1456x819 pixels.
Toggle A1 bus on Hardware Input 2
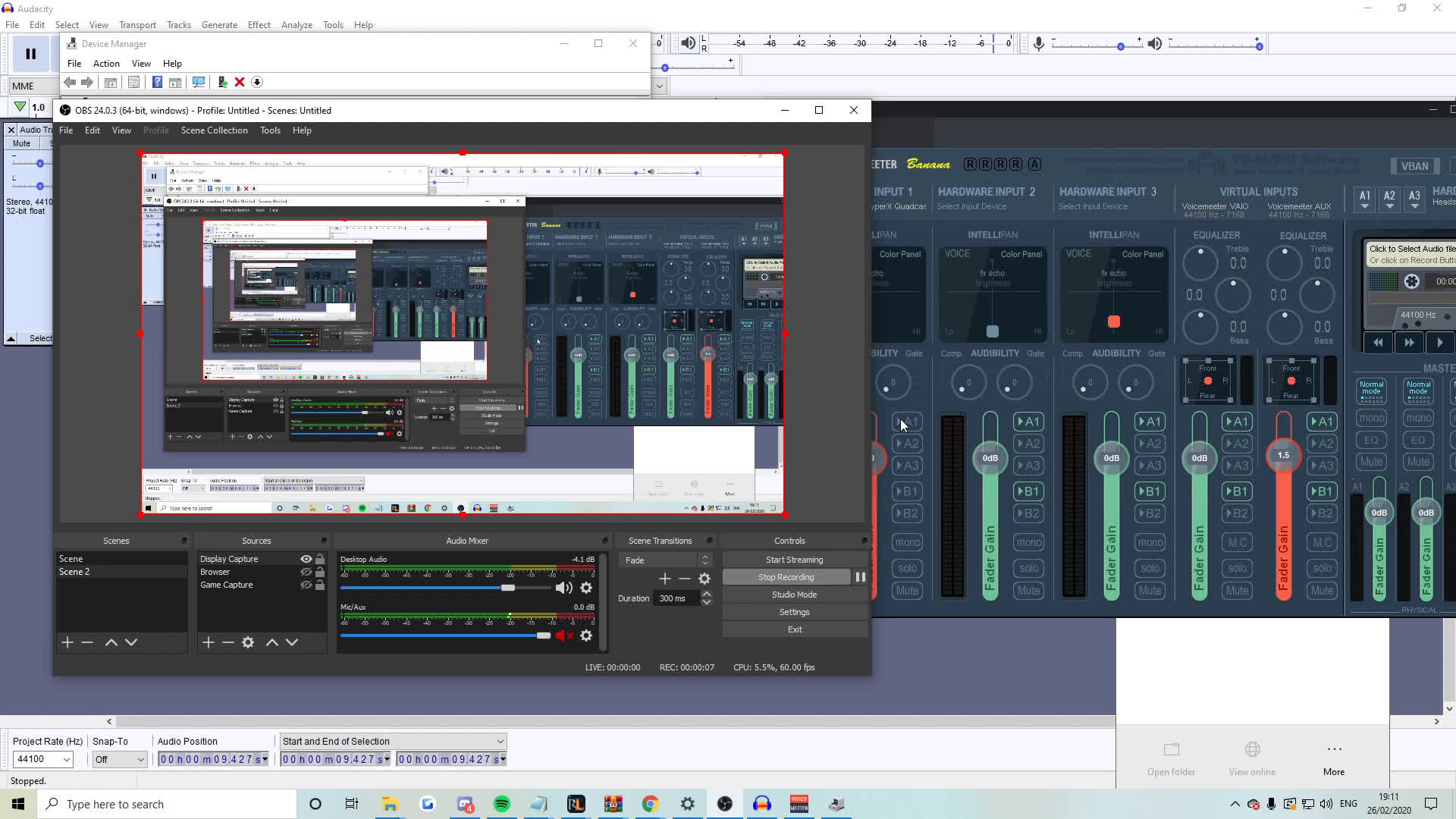coord(1028,422)
